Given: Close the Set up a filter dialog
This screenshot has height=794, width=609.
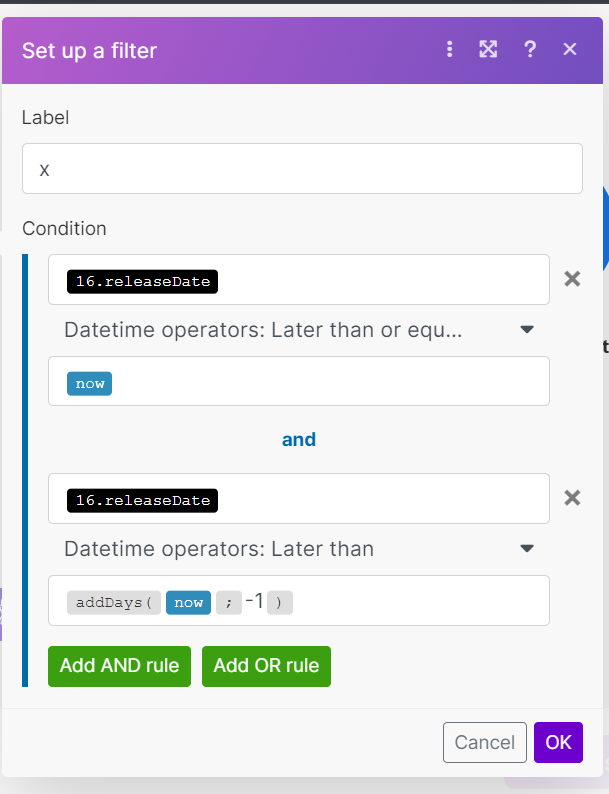Looking at the screenshot, I should pyautogui.click(x=570, y=49).
